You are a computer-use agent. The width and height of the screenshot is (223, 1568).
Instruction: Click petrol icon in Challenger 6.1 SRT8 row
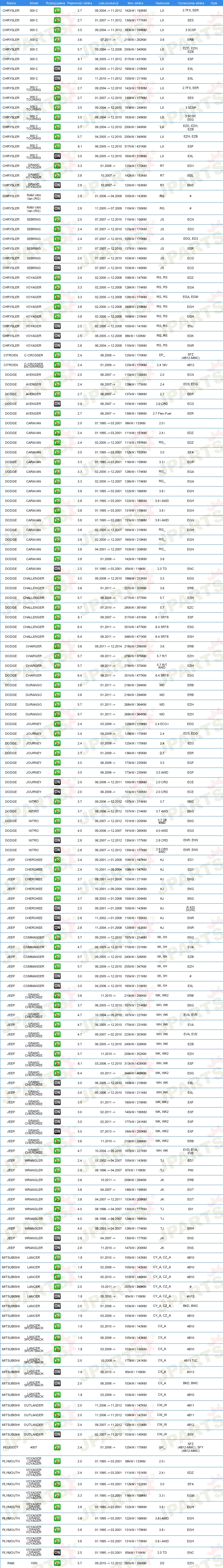[x=57, y=617]
